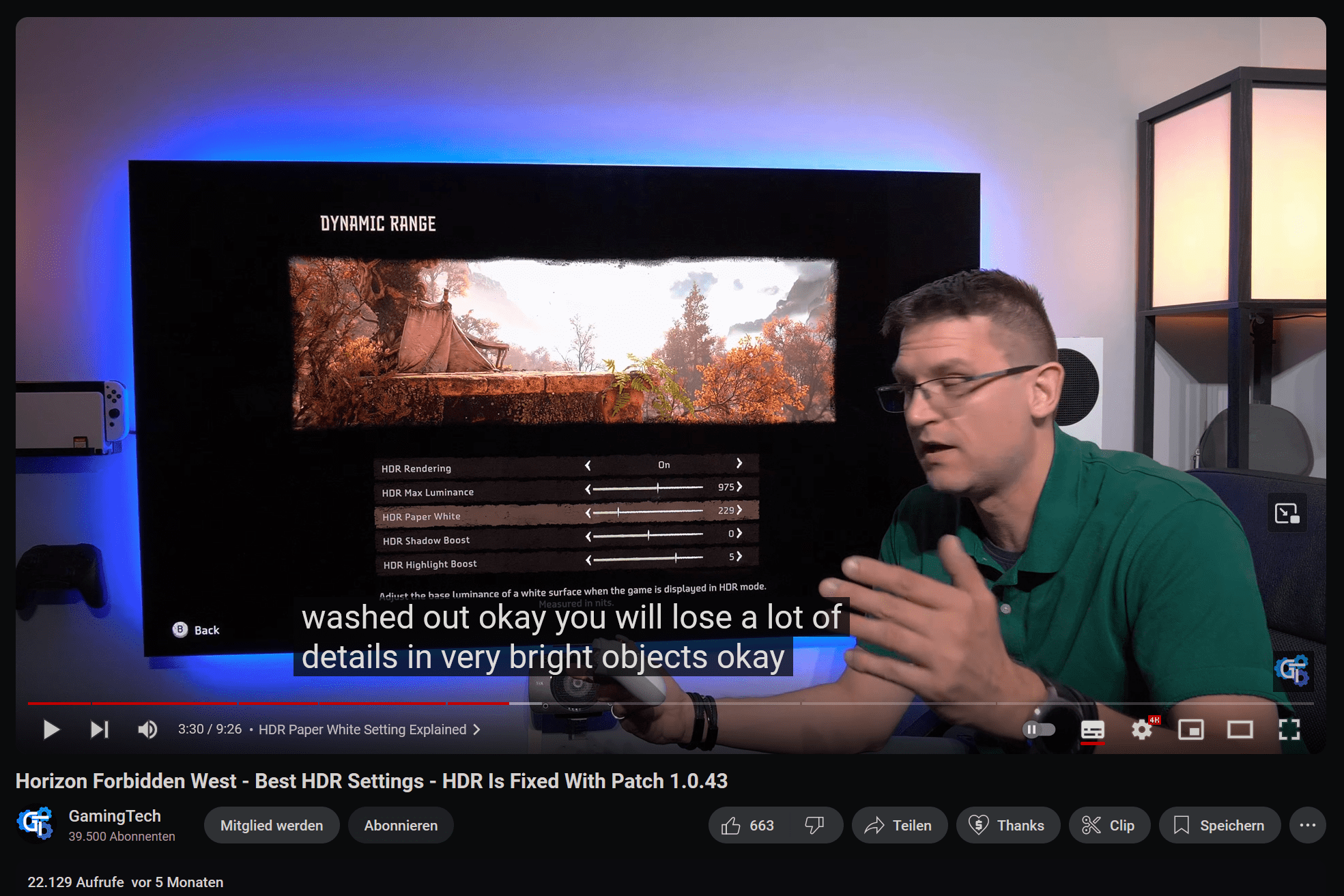Resume video with the play button

51,729
